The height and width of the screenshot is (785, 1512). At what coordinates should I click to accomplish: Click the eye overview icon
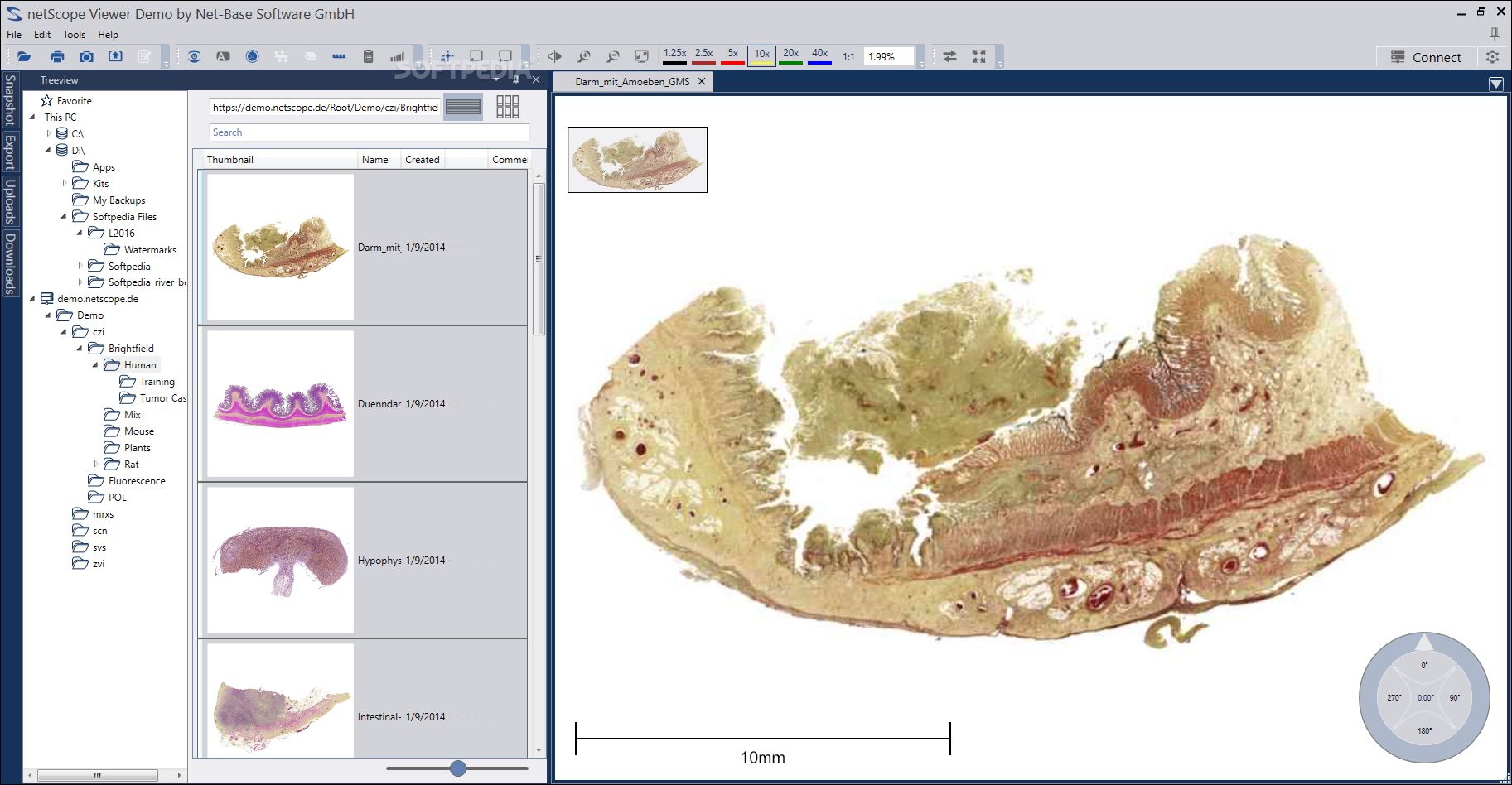(x=194, y=56)
